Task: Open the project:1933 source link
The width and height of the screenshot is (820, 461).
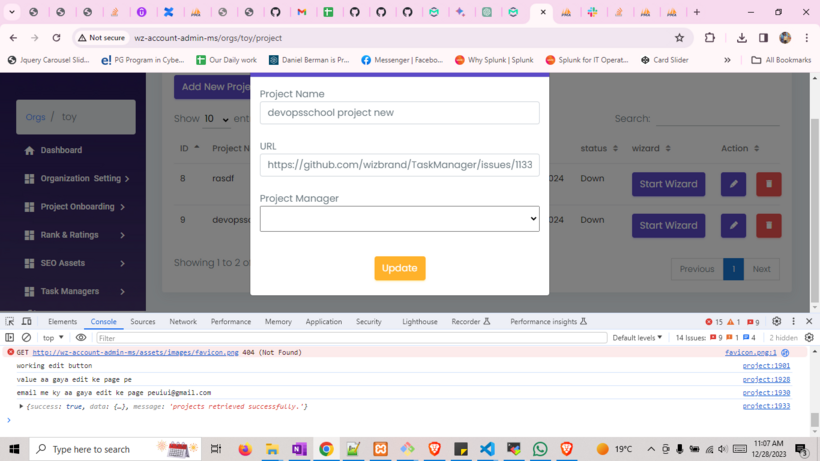Action: 765,406
